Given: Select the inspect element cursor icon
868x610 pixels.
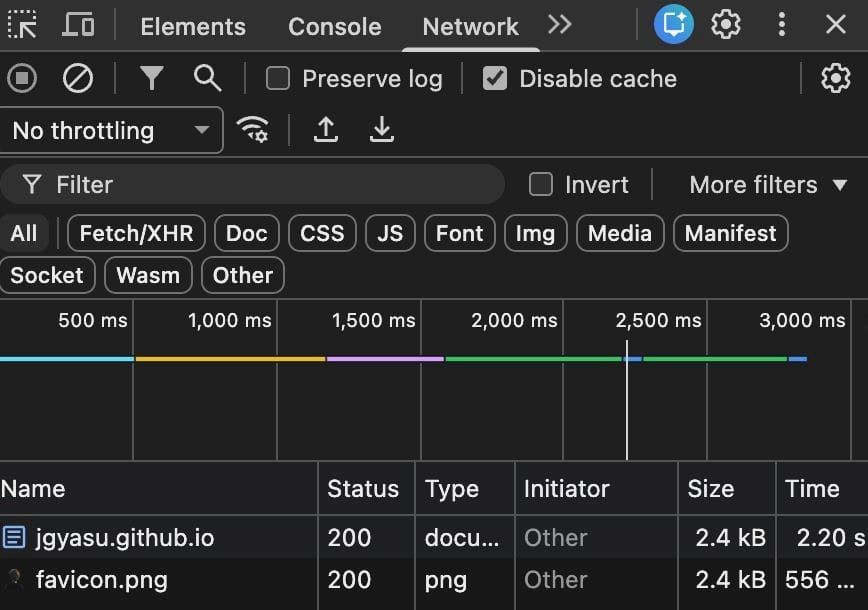Looking at the screenshot, I should pyautogui.click(x=22, y=23).
